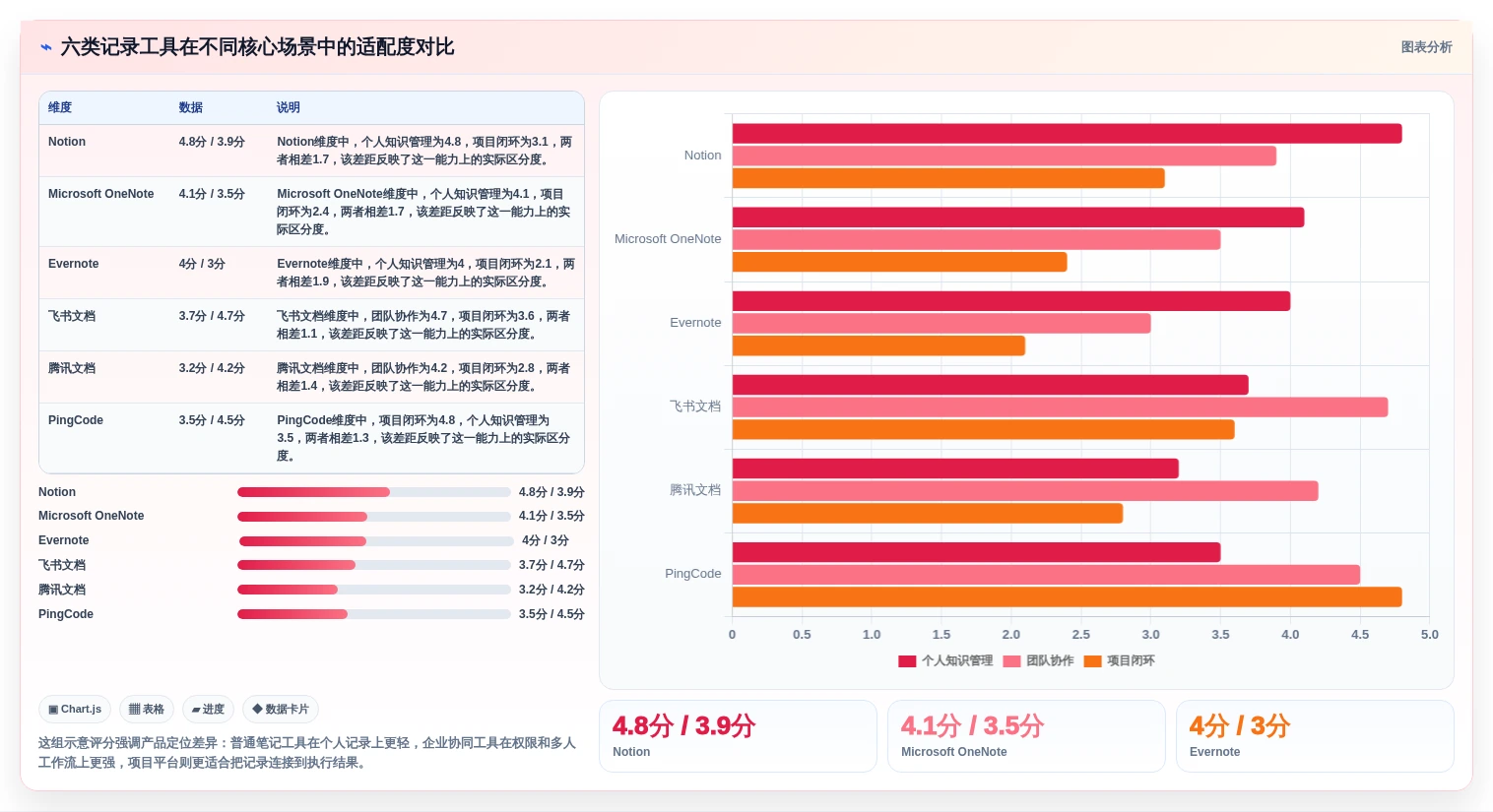Click Notion 个人知识管理 crimson chart bar
This screenshot has width=1493, height=812.
coord(1067,134)
